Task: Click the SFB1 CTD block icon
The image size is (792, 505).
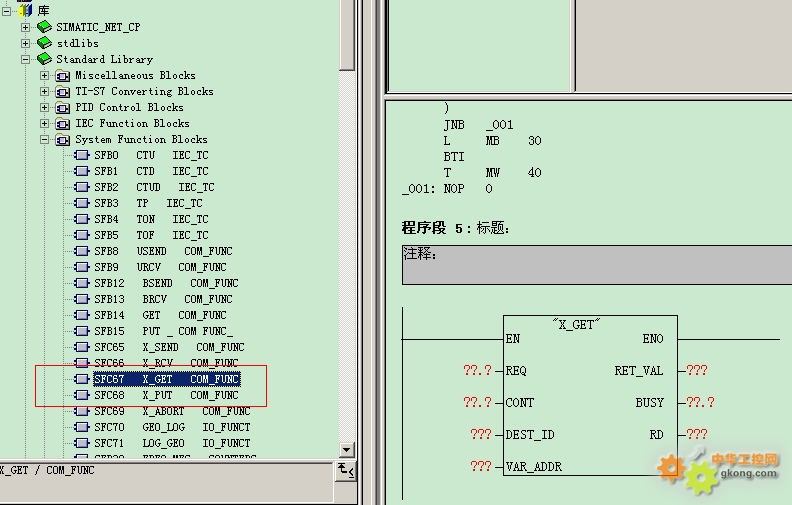Action: click(82, 171)
